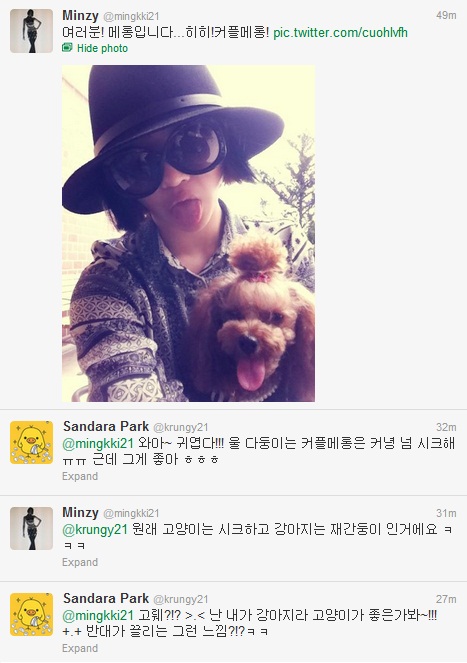Hide the photo in Minzy's tweet

pyautogui.click(x=102, y=48)
